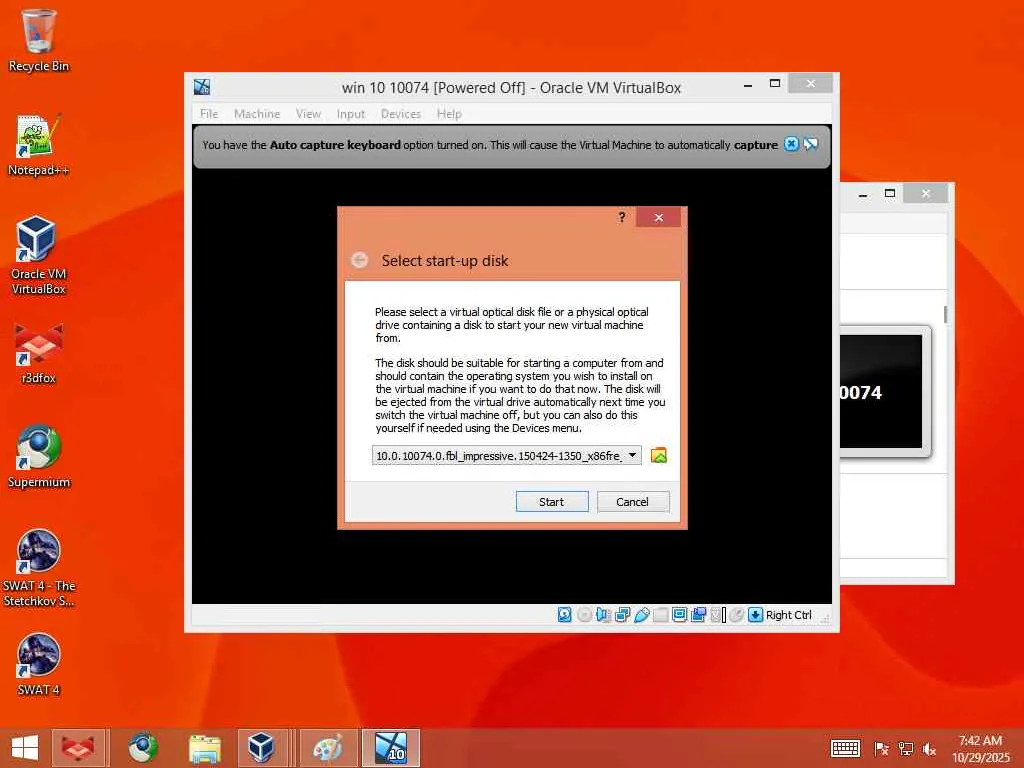Click the Cancel button
1024x768 pixels.
point(633,502)
